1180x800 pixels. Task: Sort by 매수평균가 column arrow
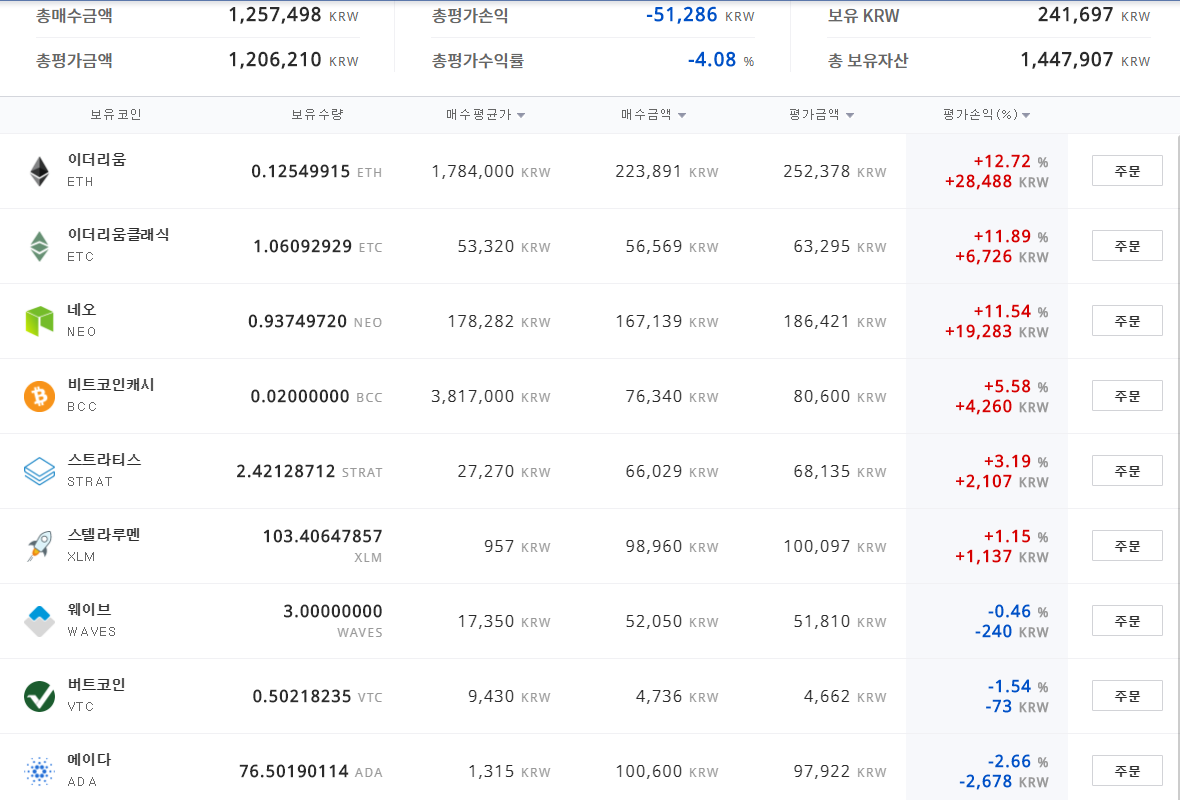[x=522, y=115]
